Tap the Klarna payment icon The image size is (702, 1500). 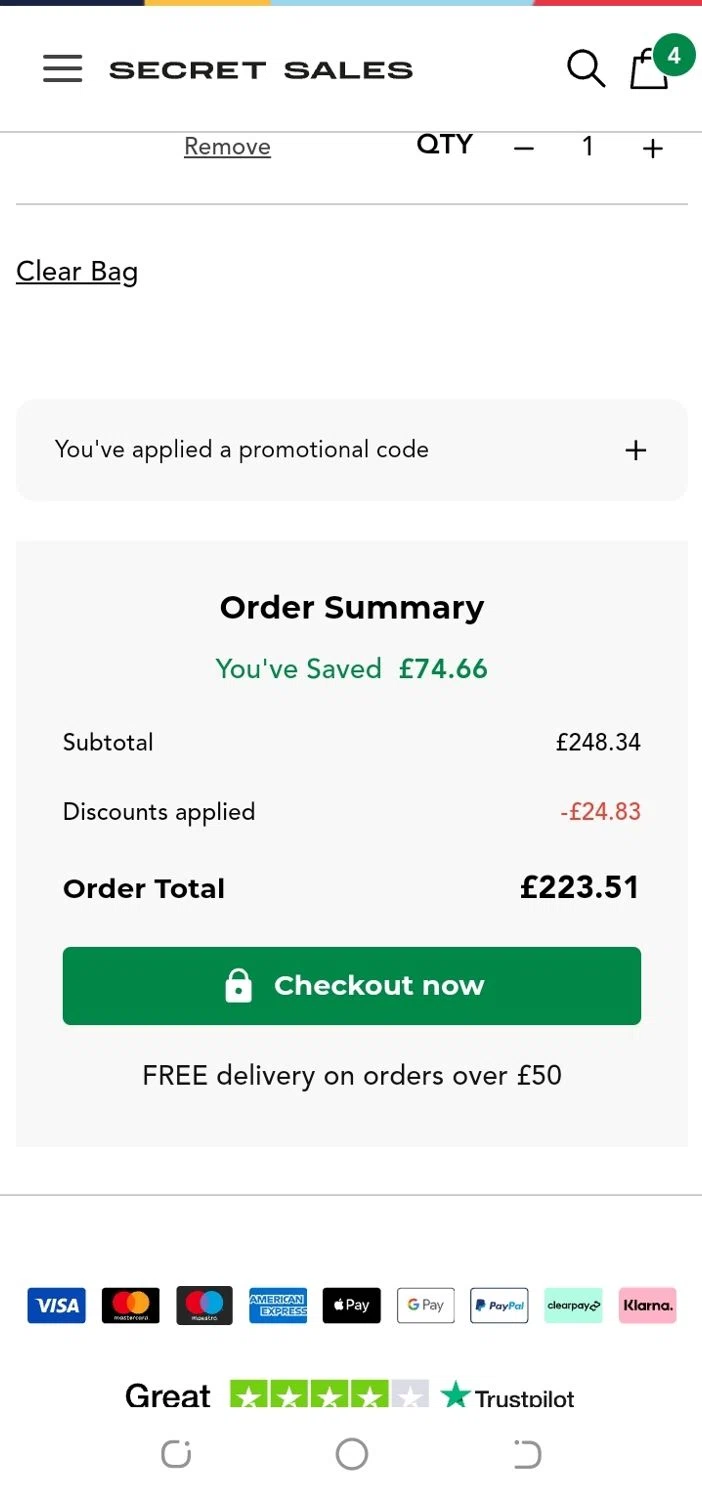[x=647, y=1305]
